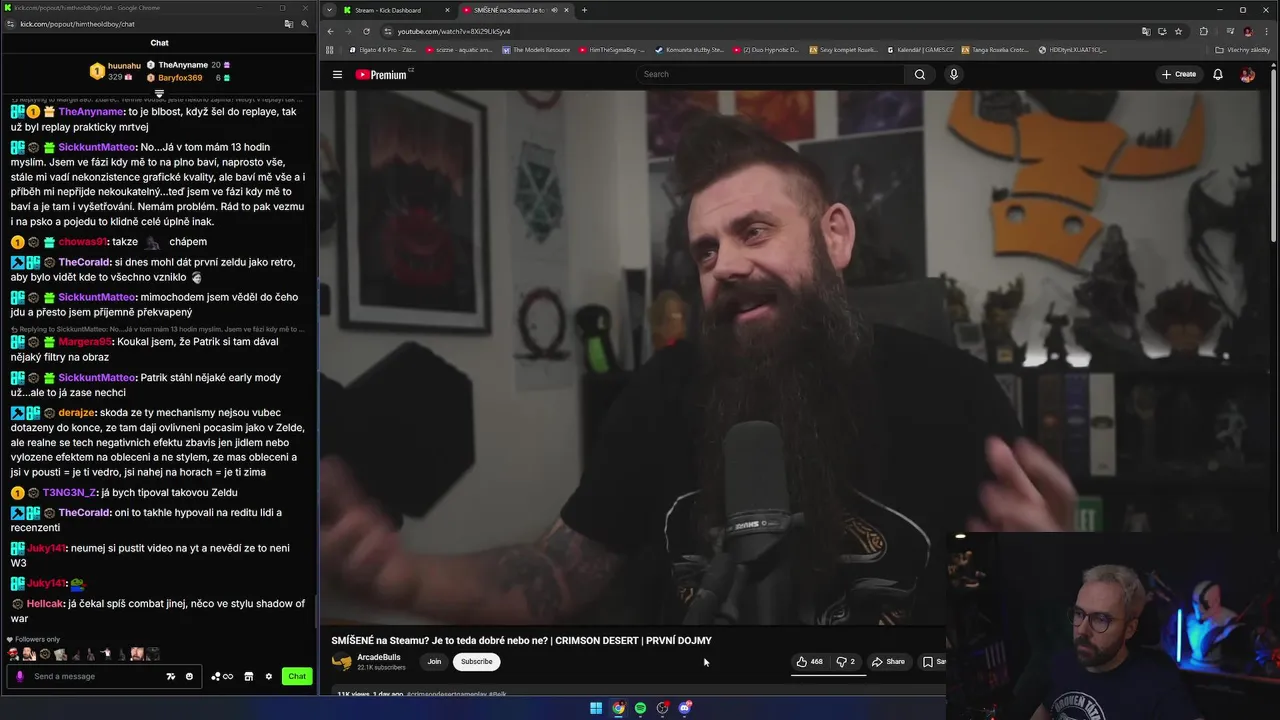
Task: Click username Margera95 in chat
Action: 85,342
